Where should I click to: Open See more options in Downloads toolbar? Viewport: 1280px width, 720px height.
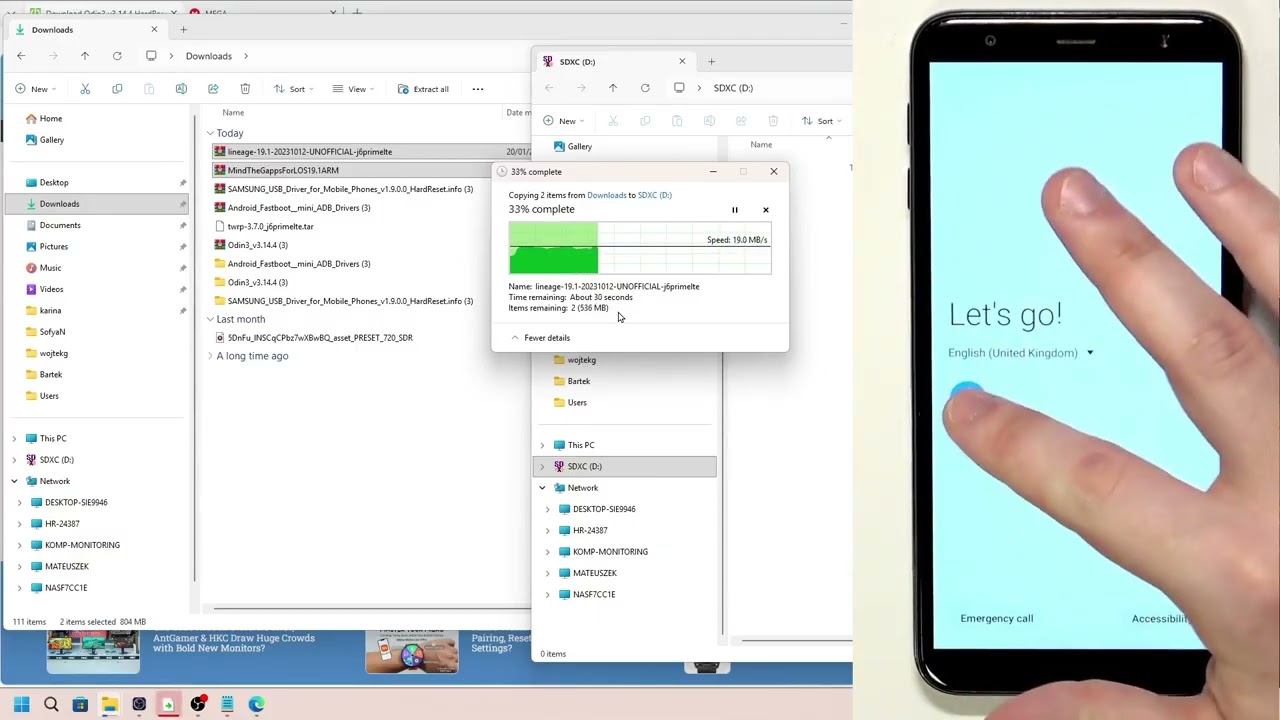pyautogui.click(x=478, y=89)
